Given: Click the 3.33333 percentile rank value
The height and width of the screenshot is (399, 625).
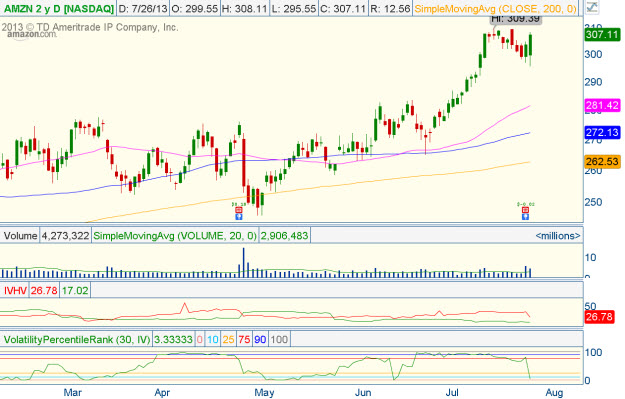Looking at the screenshot, I should coord(173,340).
